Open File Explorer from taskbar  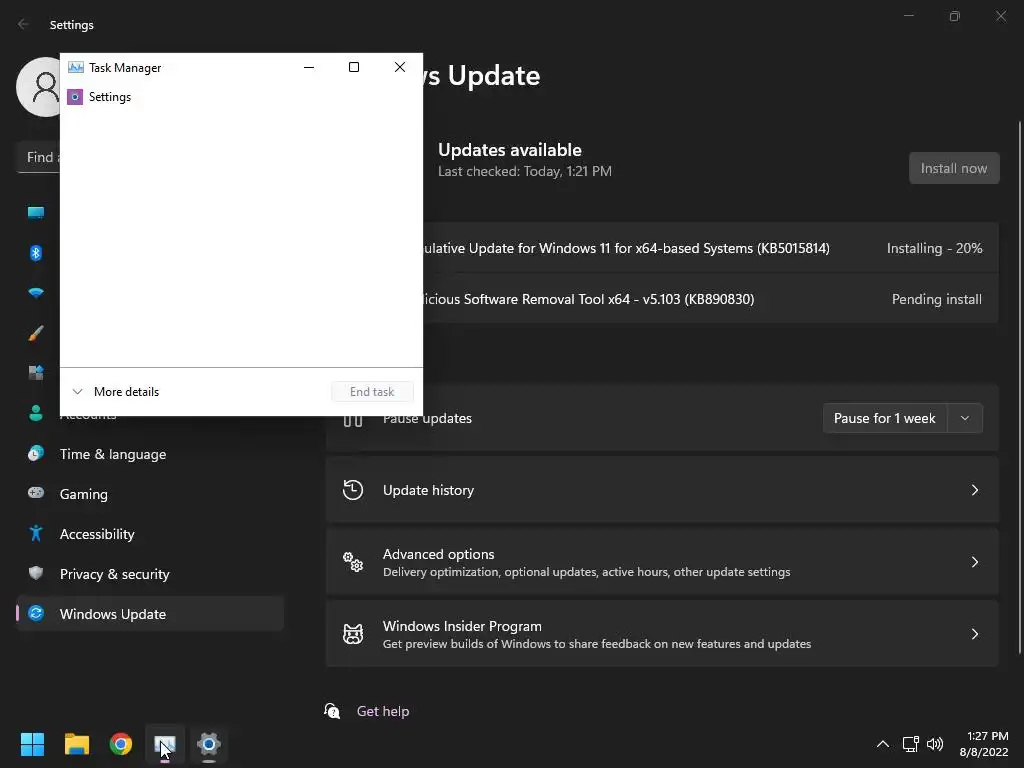tap(76, 744)
